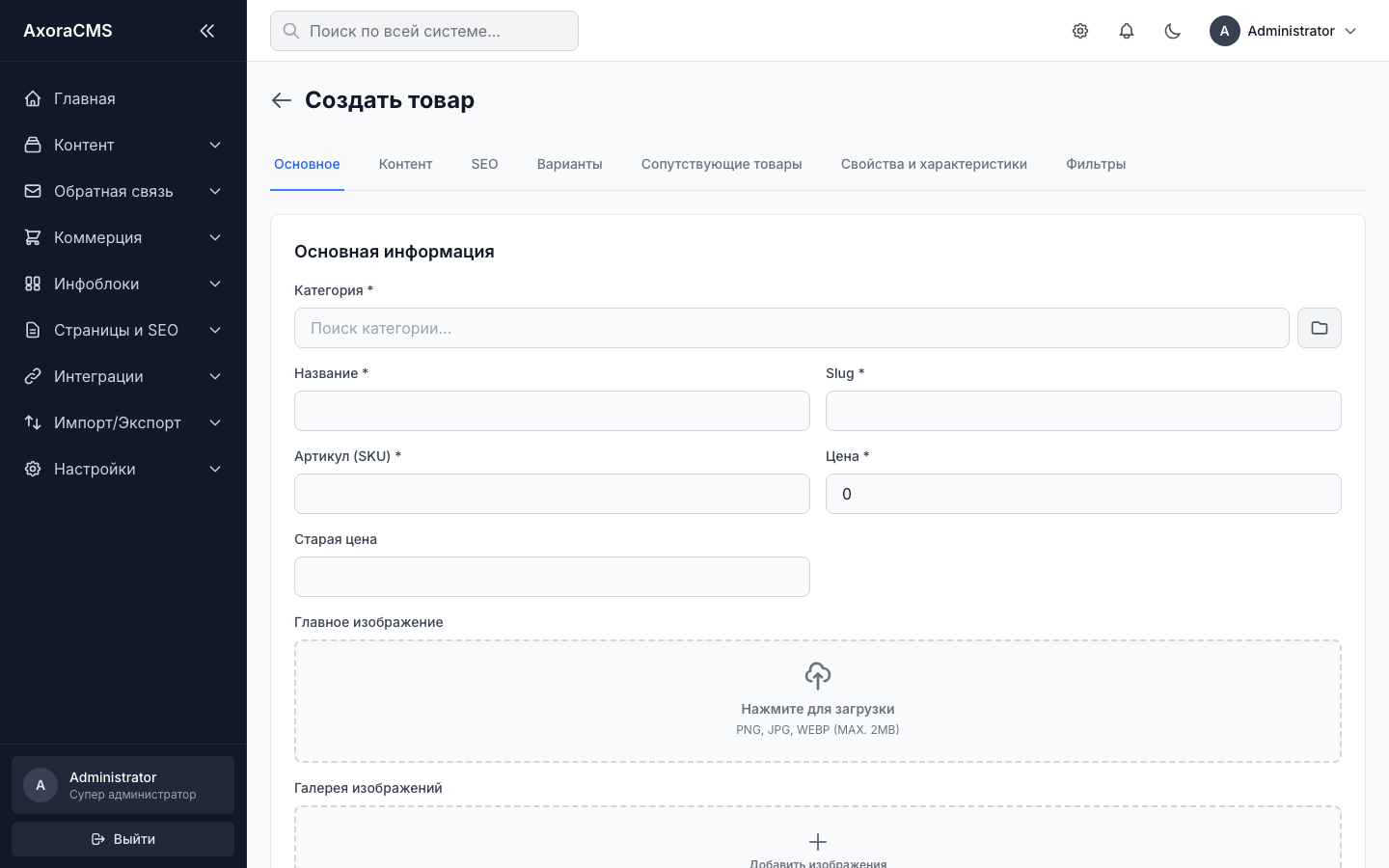Expand the Интеграции chevron
Screen dimensions: 1389x868
coord(215,376)
